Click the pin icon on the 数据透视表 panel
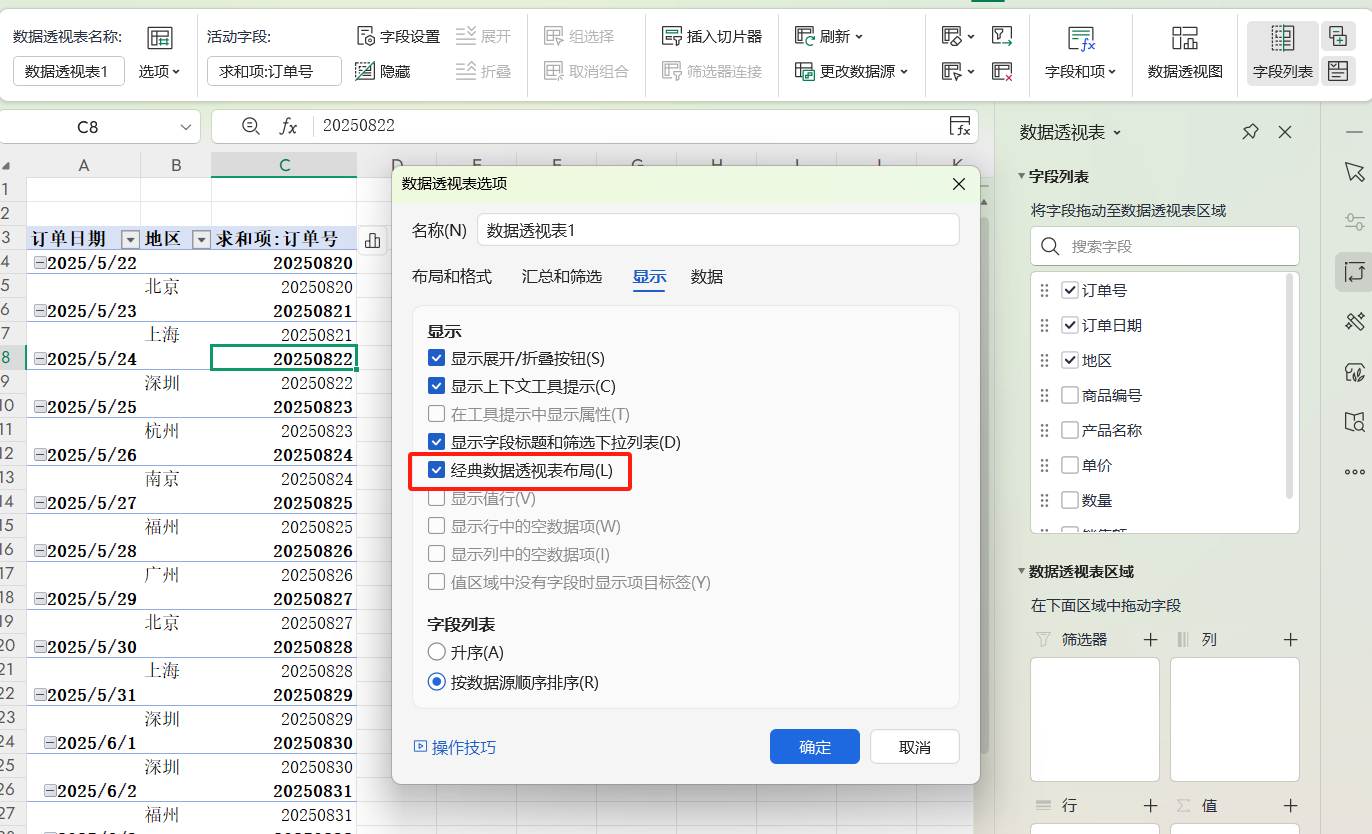This screenshot has width=1372, height=834. tap(1249, 131)
